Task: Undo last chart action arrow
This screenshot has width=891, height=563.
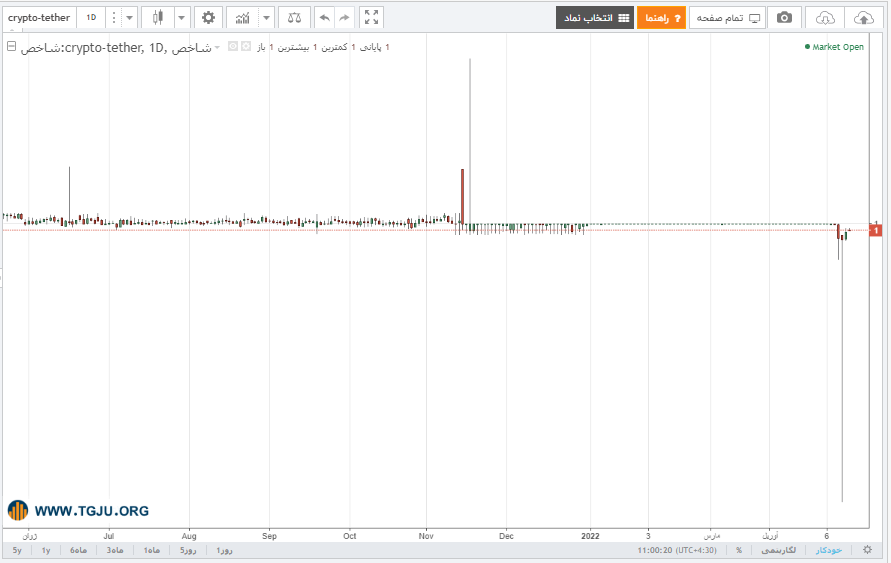Action: pos(324,18)
